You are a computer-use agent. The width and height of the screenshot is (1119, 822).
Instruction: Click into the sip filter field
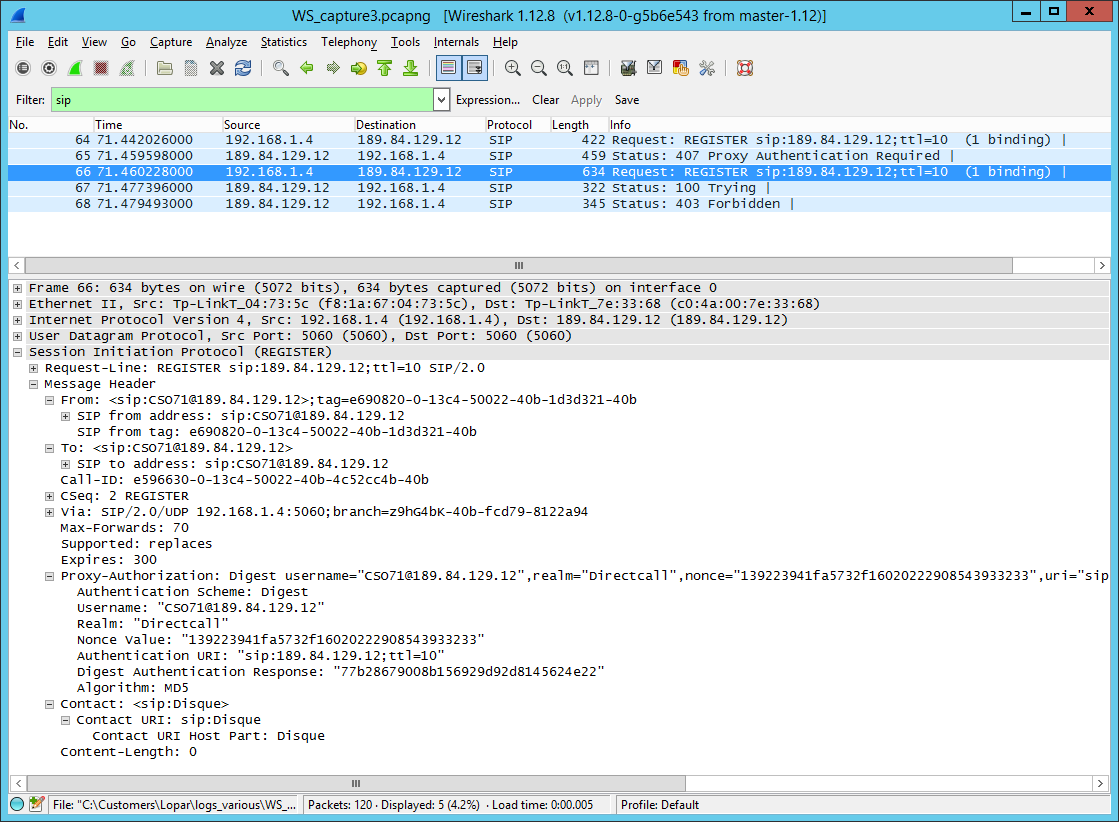click(x=242, y=100)
